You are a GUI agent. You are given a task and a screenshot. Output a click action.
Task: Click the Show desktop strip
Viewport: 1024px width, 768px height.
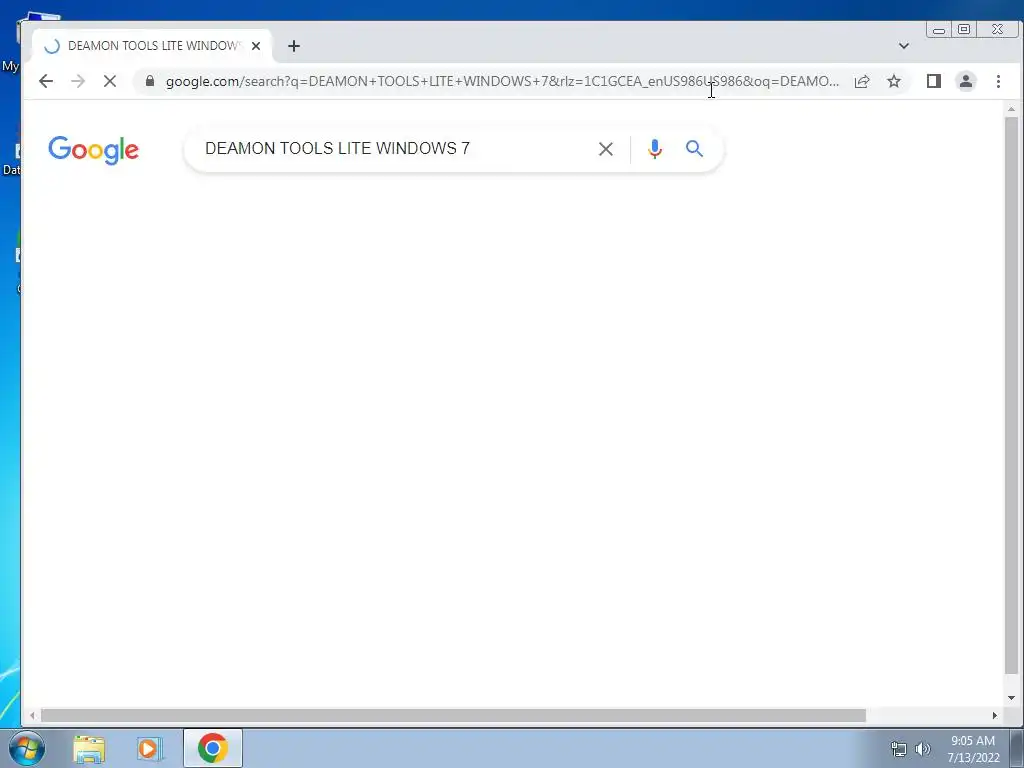[1017, 748]
